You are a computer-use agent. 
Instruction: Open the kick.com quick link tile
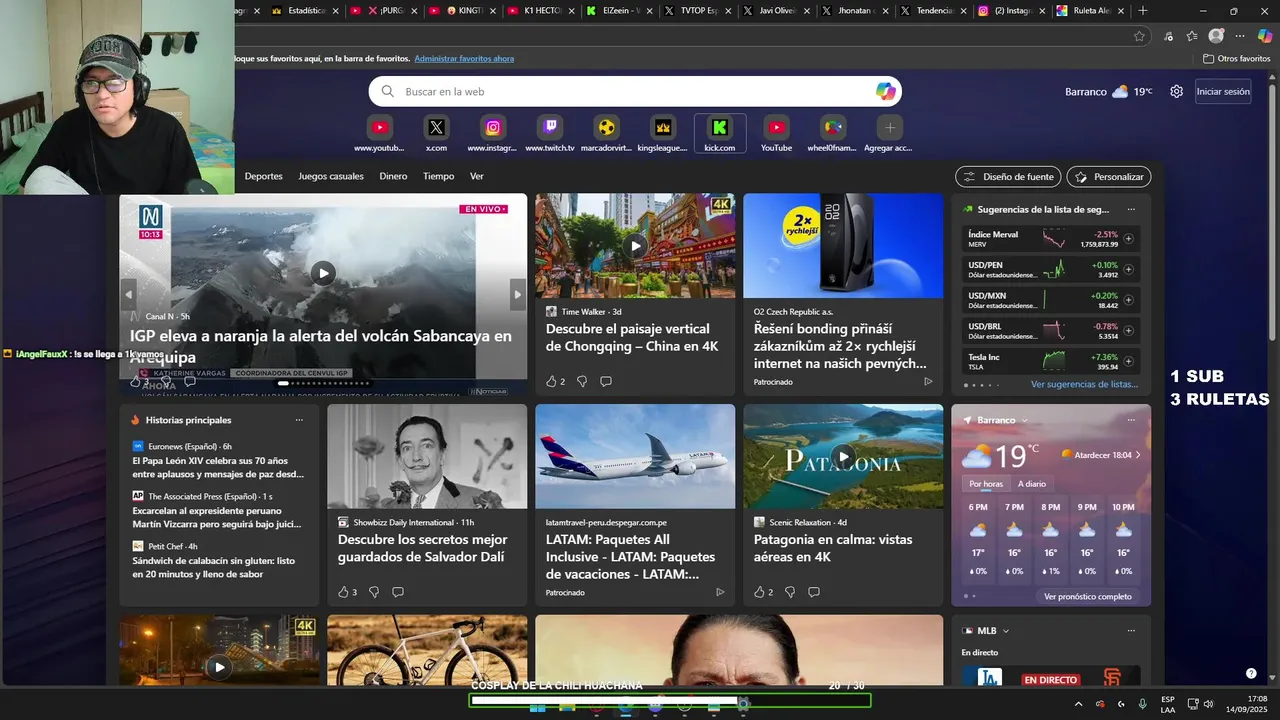(x=720, y=134)
